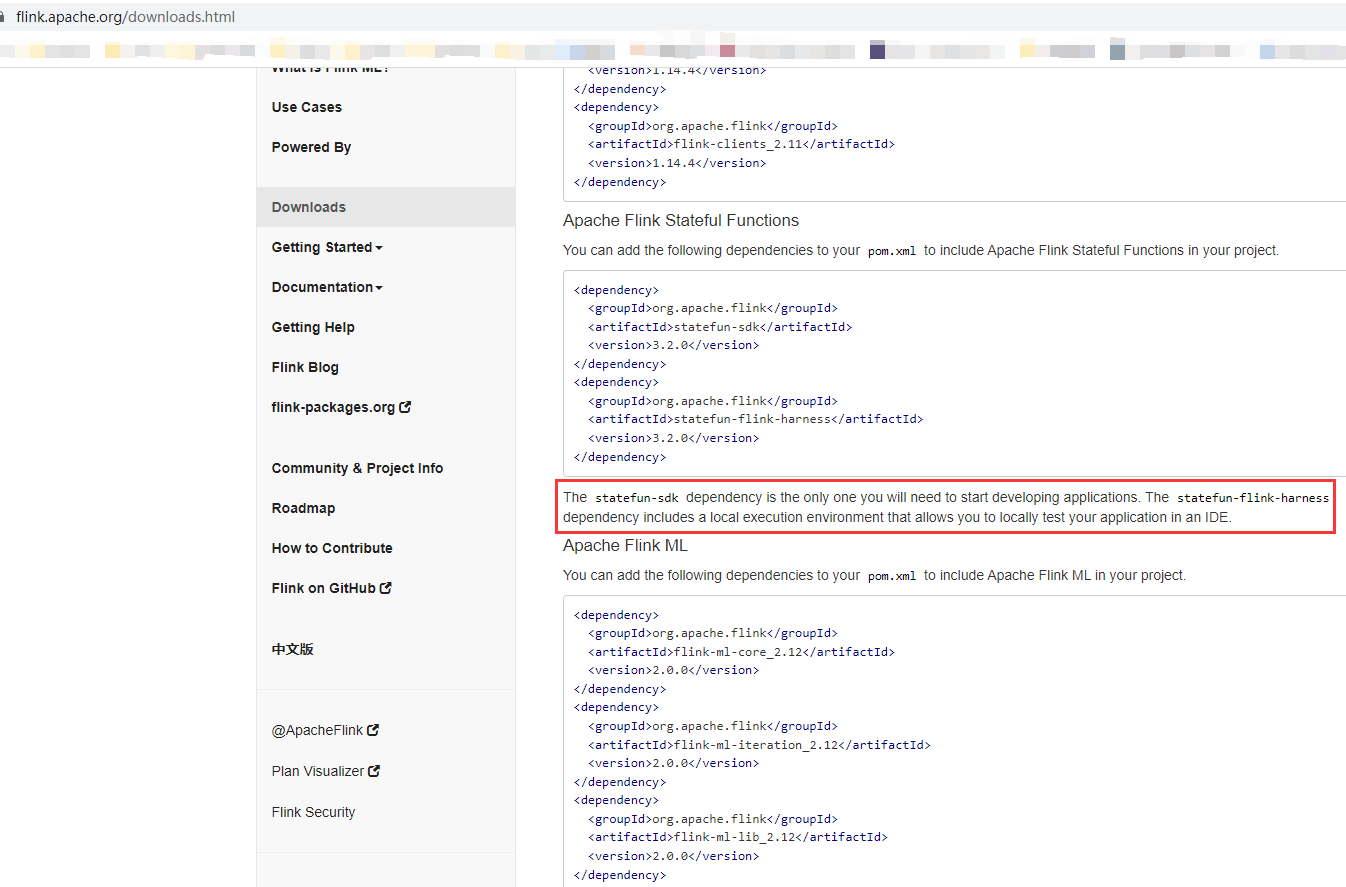Click flink-ml-iteration_2.12 artifactId line

pyautogui.click(x=759, y=745)
